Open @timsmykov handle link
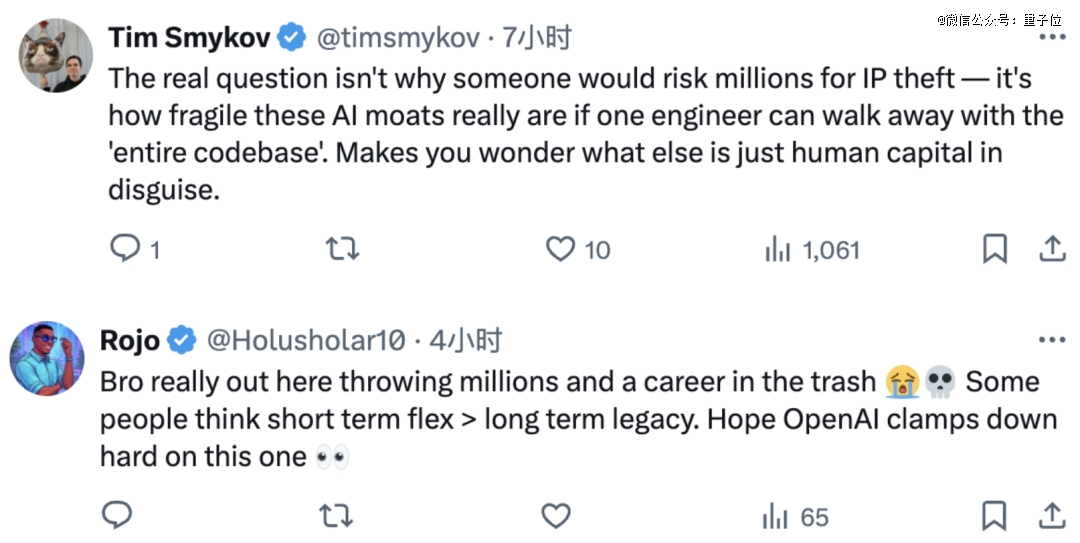Screen dimensions: 1080x543 click(400, 38)
